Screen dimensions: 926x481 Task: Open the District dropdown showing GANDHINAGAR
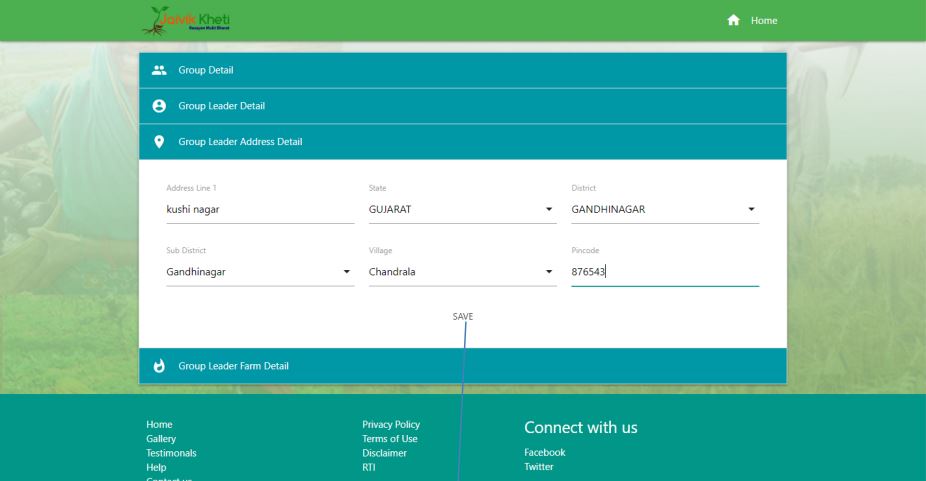point(664,210)
